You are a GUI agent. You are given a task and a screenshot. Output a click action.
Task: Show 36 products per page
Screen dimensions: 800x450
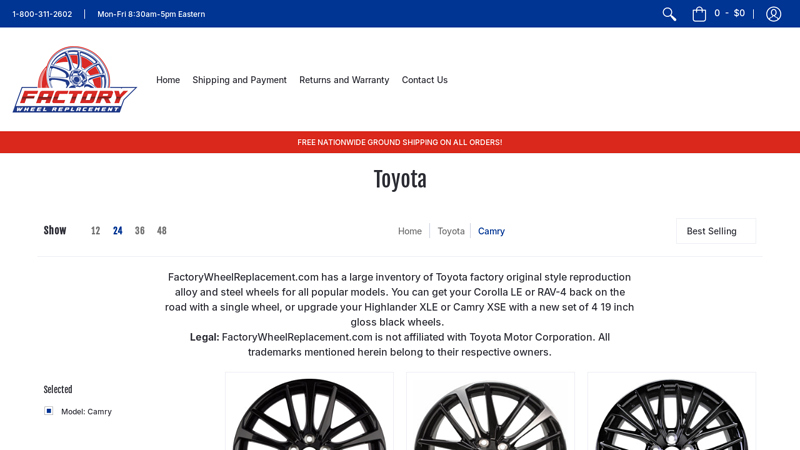pyautogui.click(x=139, y=231)
